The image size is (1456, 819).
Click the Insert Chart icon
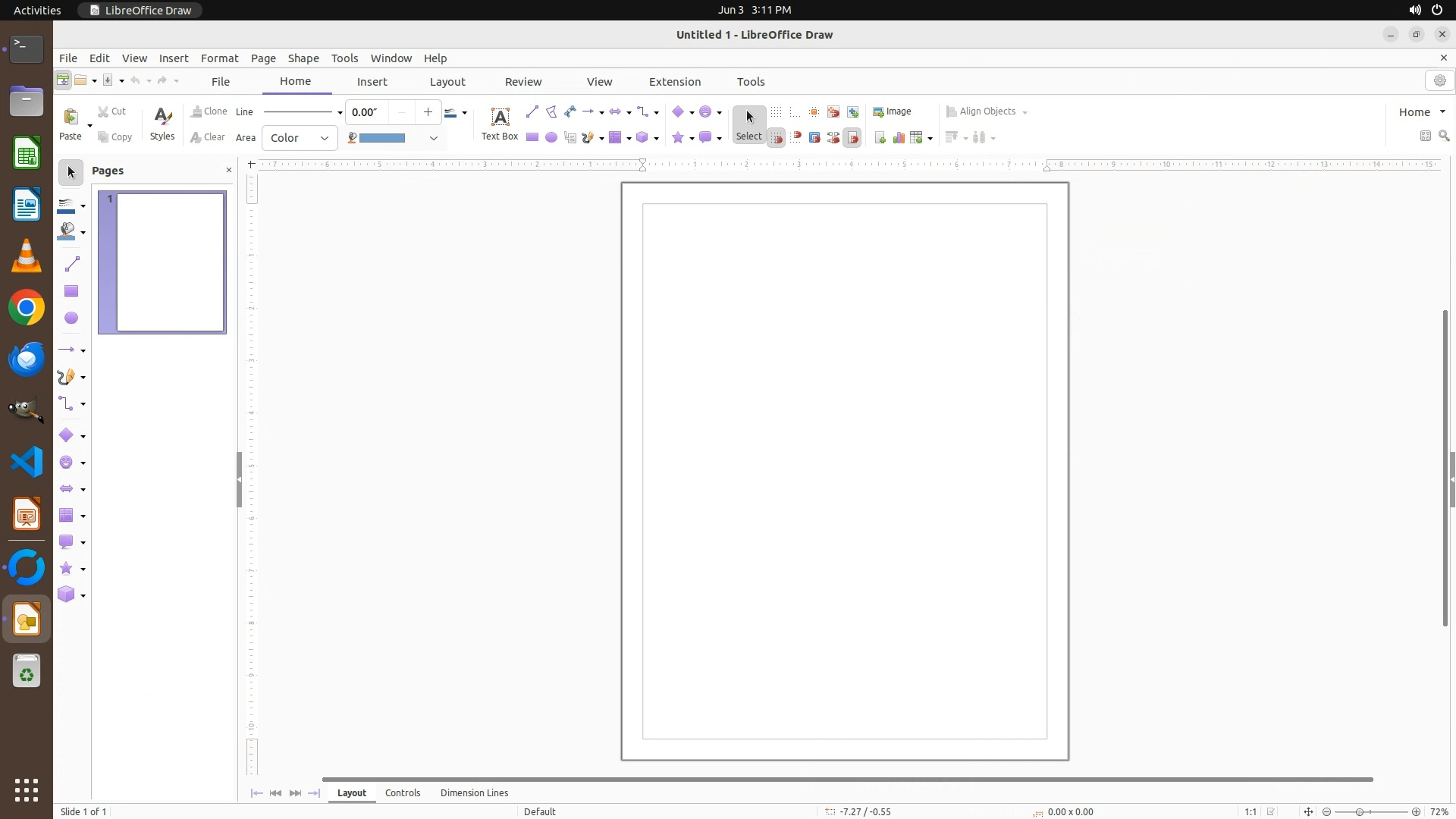(899, 137)
